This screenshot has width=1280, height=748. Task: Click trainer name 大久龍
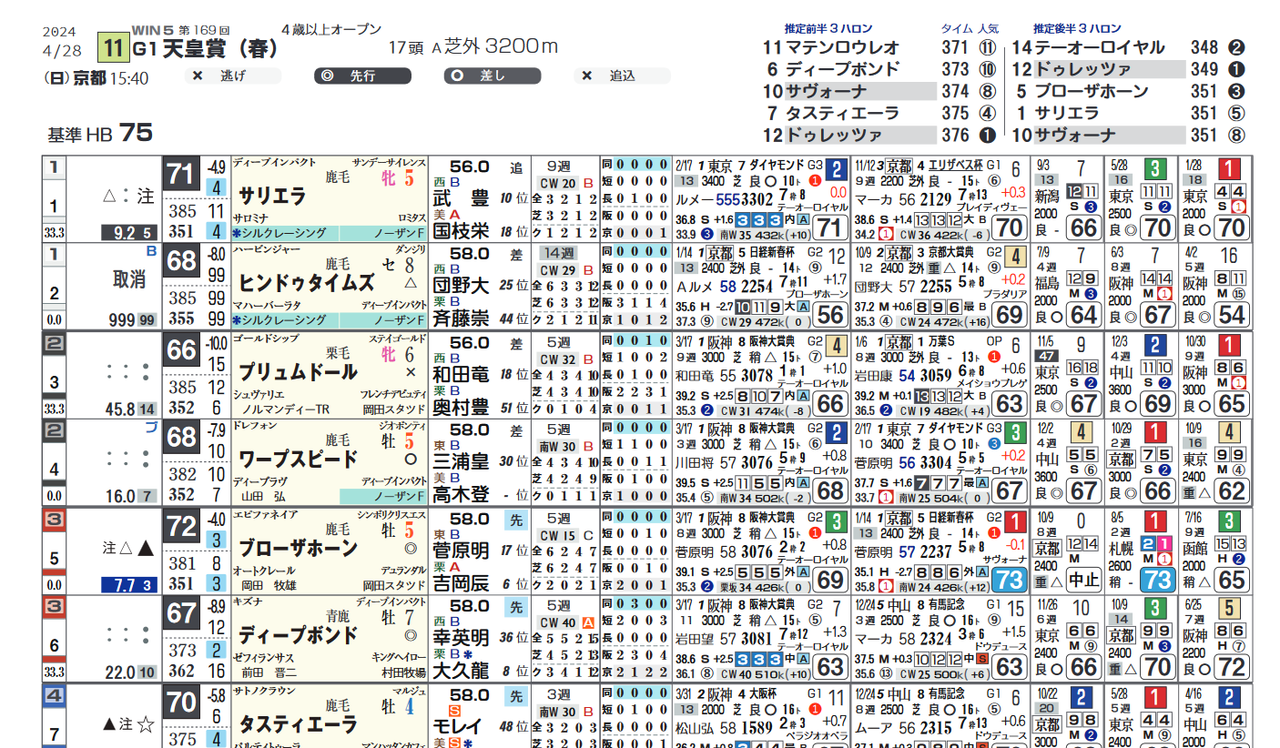pos(460,670)
